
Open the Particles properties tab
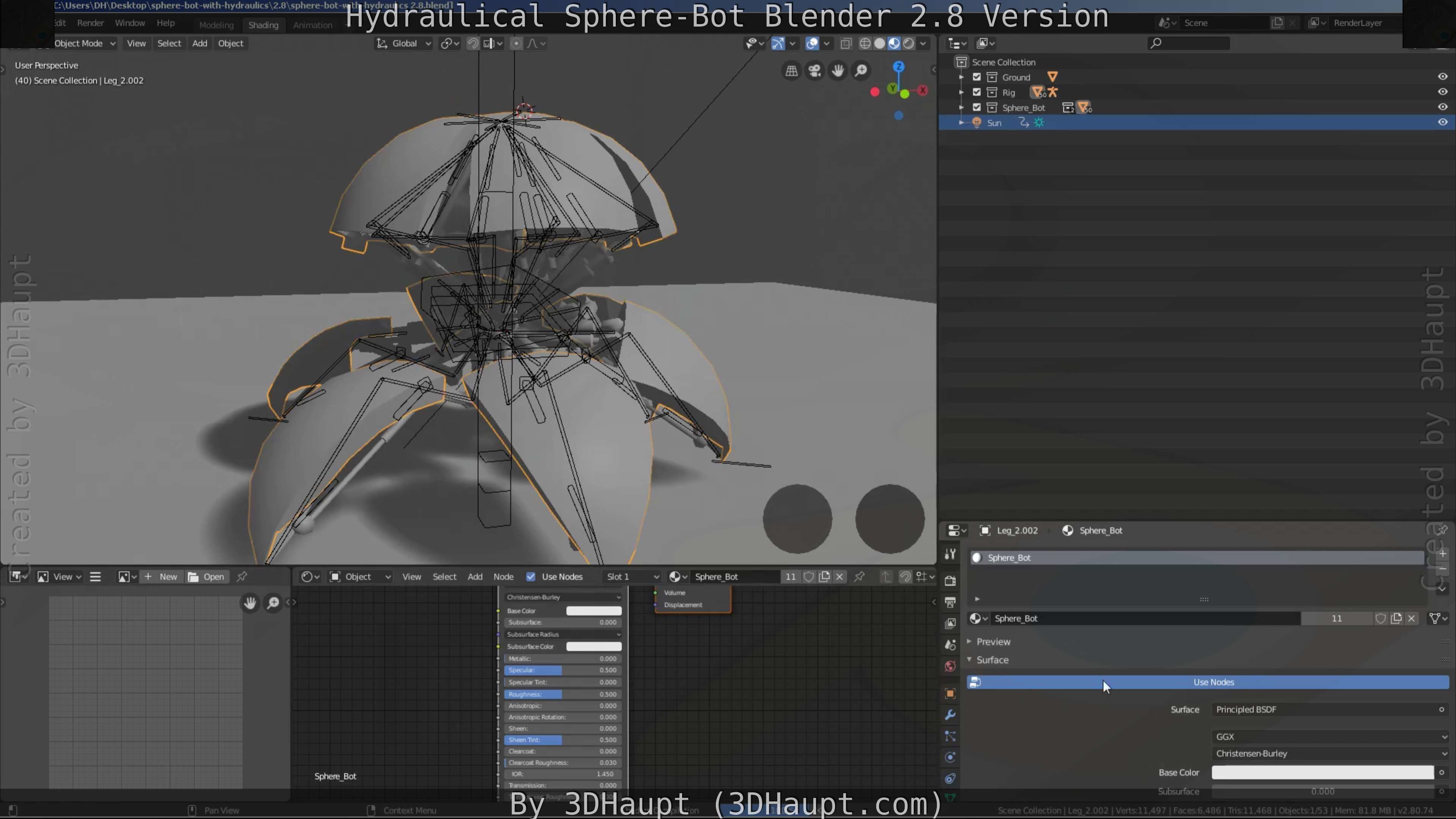click(950, 736)
